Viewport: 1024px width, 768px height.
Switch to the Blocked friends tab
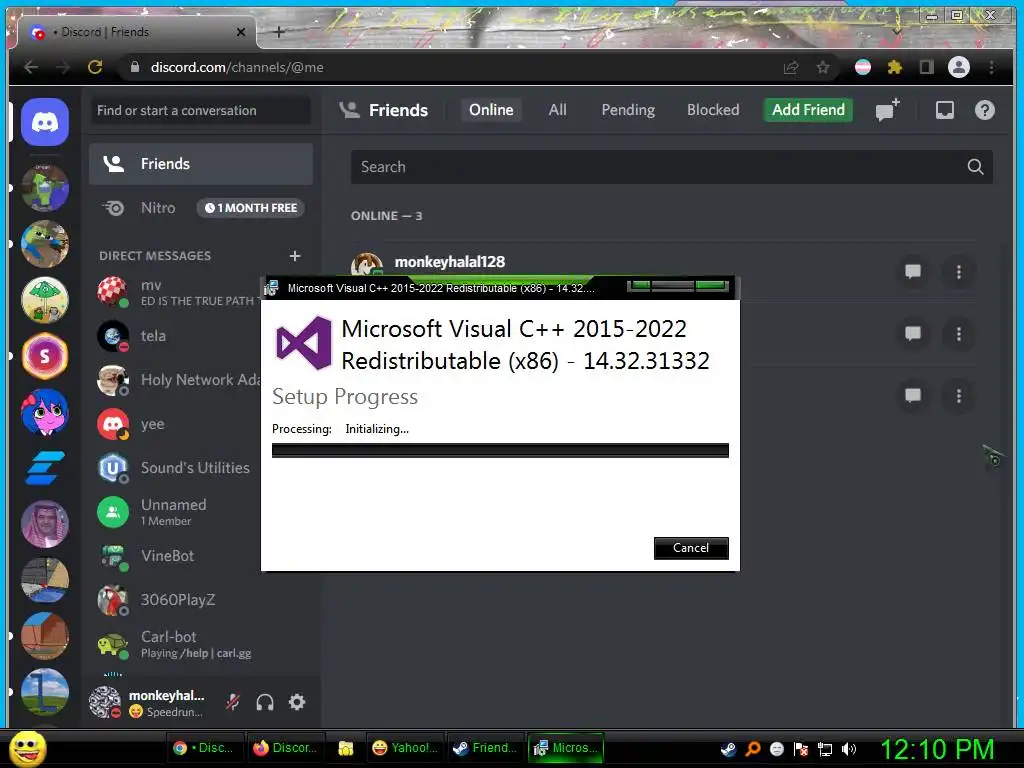click(712, 110)
